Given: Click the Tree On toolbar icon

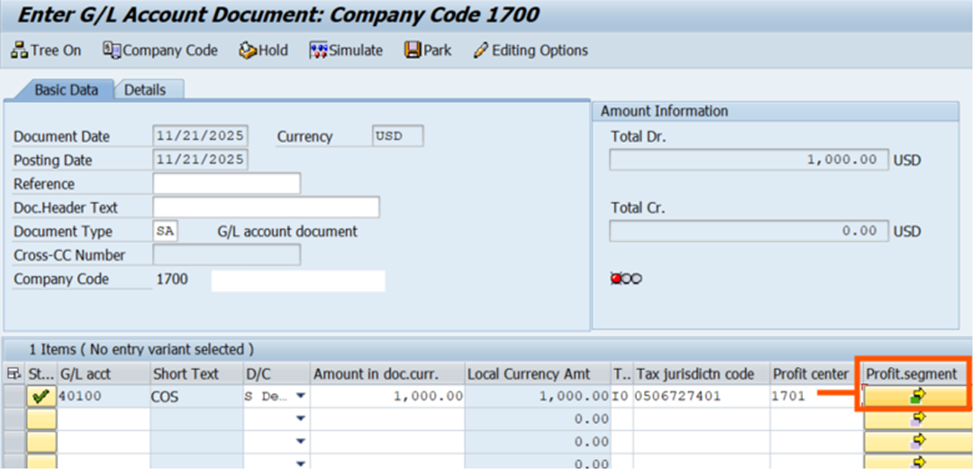Looking at the screenshot, I should point(19,50).
